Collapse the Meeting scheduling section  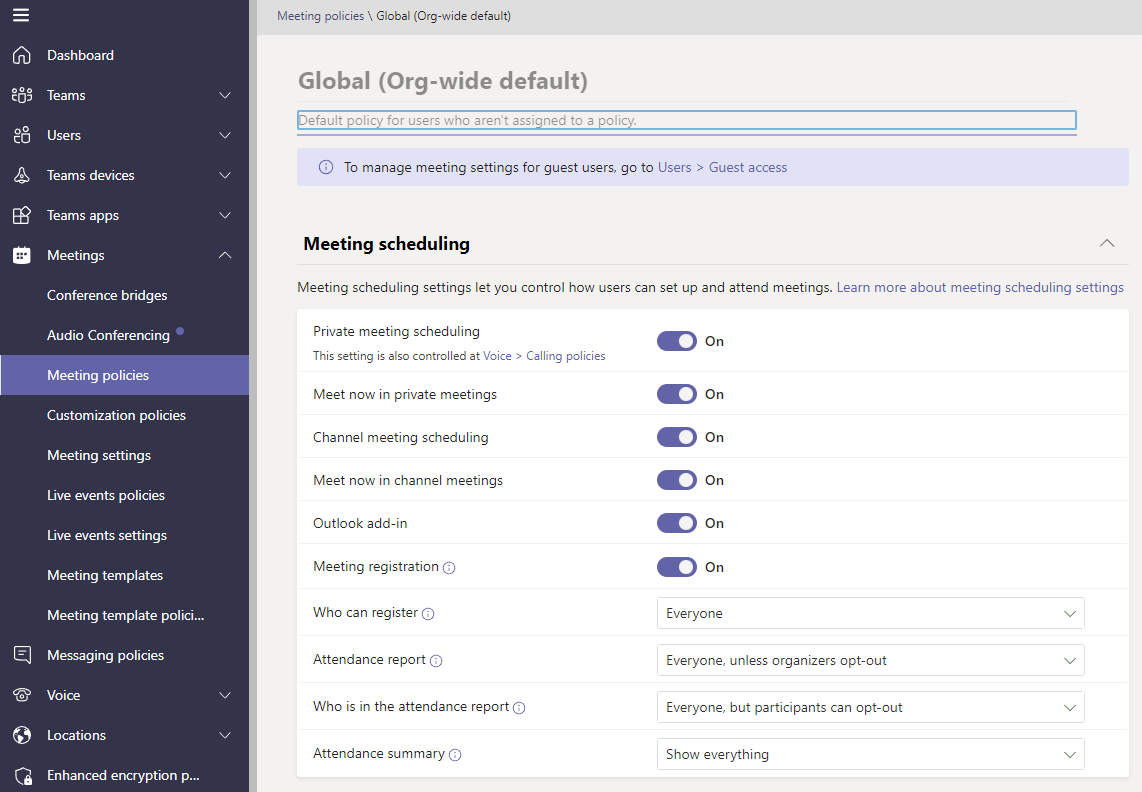(x=1106, y=243)
